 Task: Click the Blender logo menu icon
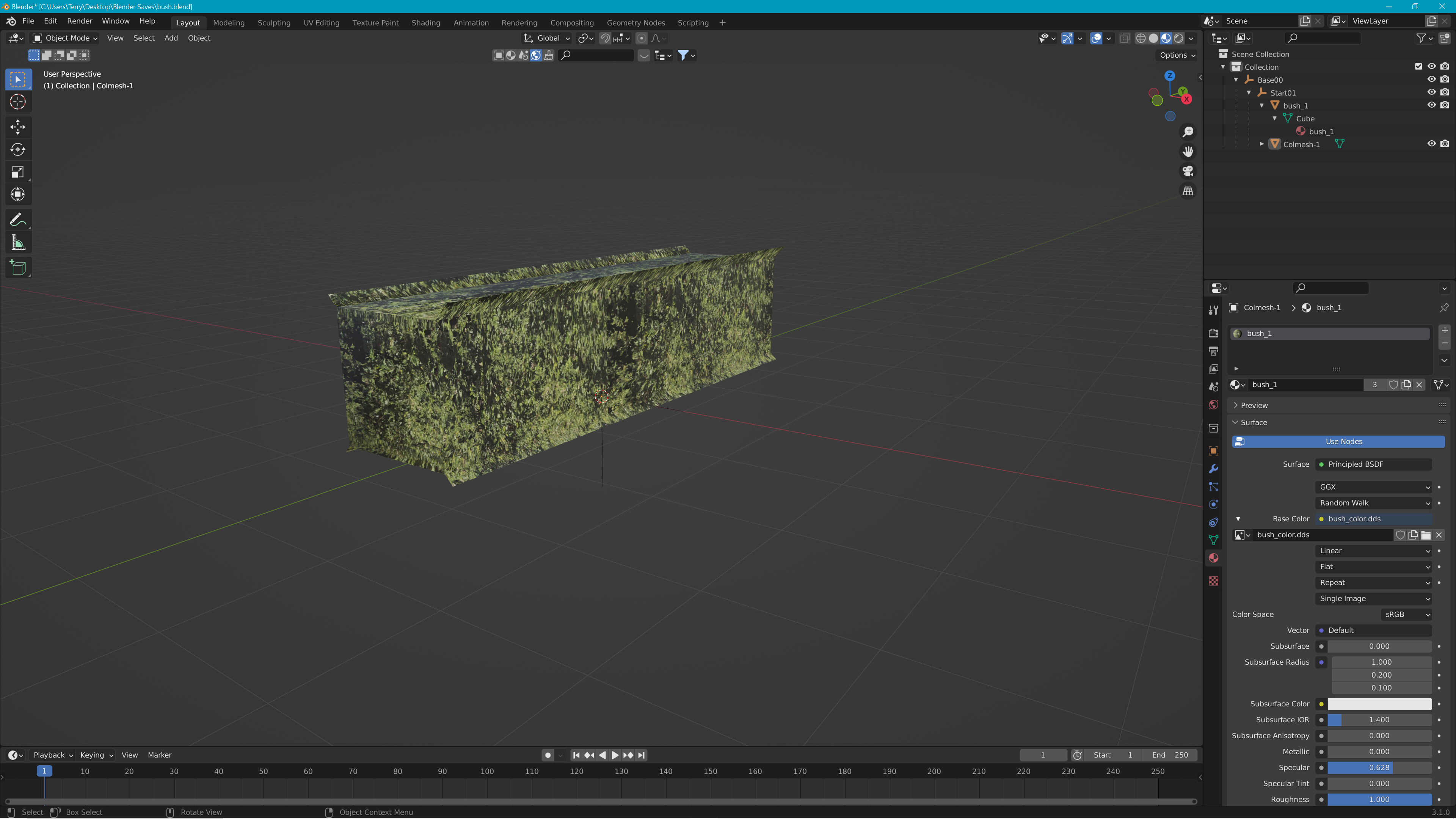coord(11,21)
